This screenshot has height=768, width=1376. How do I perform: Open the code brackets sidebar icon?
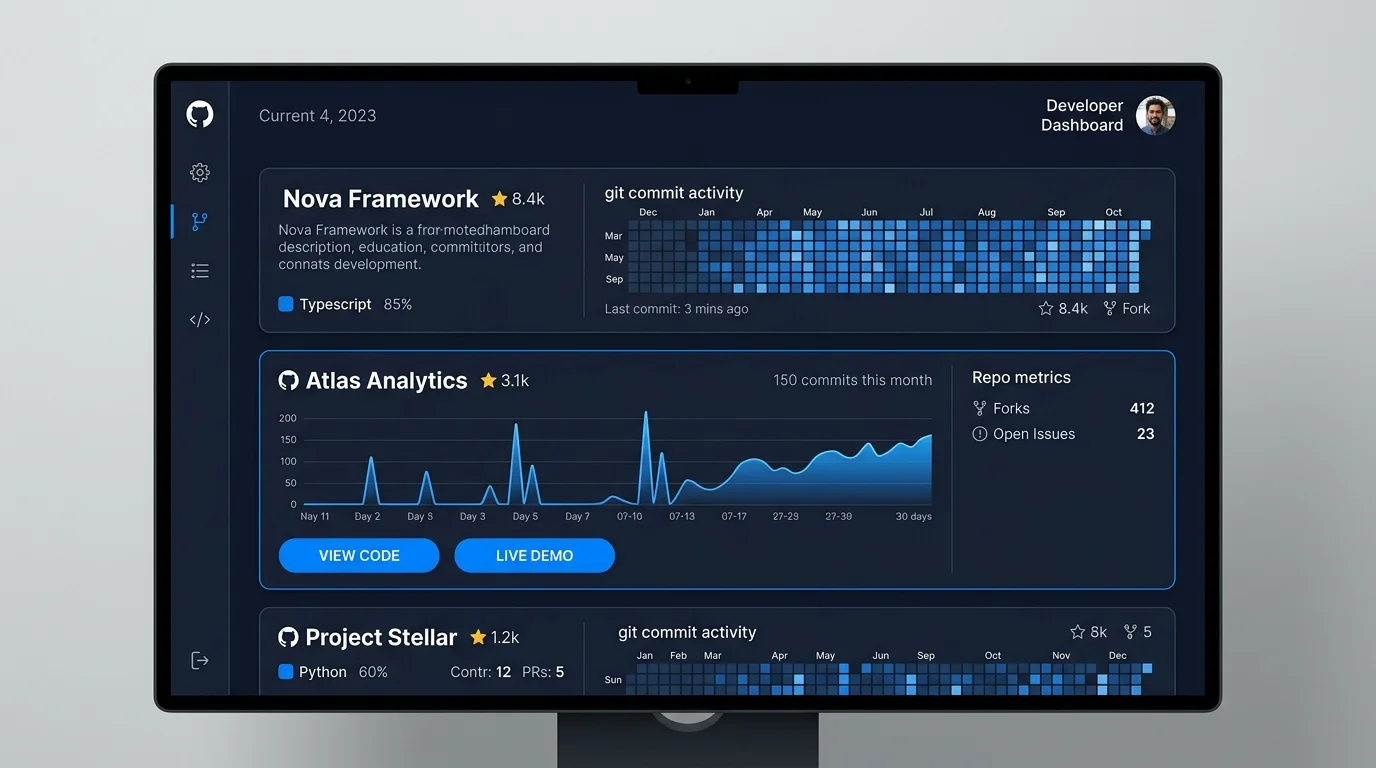point(200,320)
